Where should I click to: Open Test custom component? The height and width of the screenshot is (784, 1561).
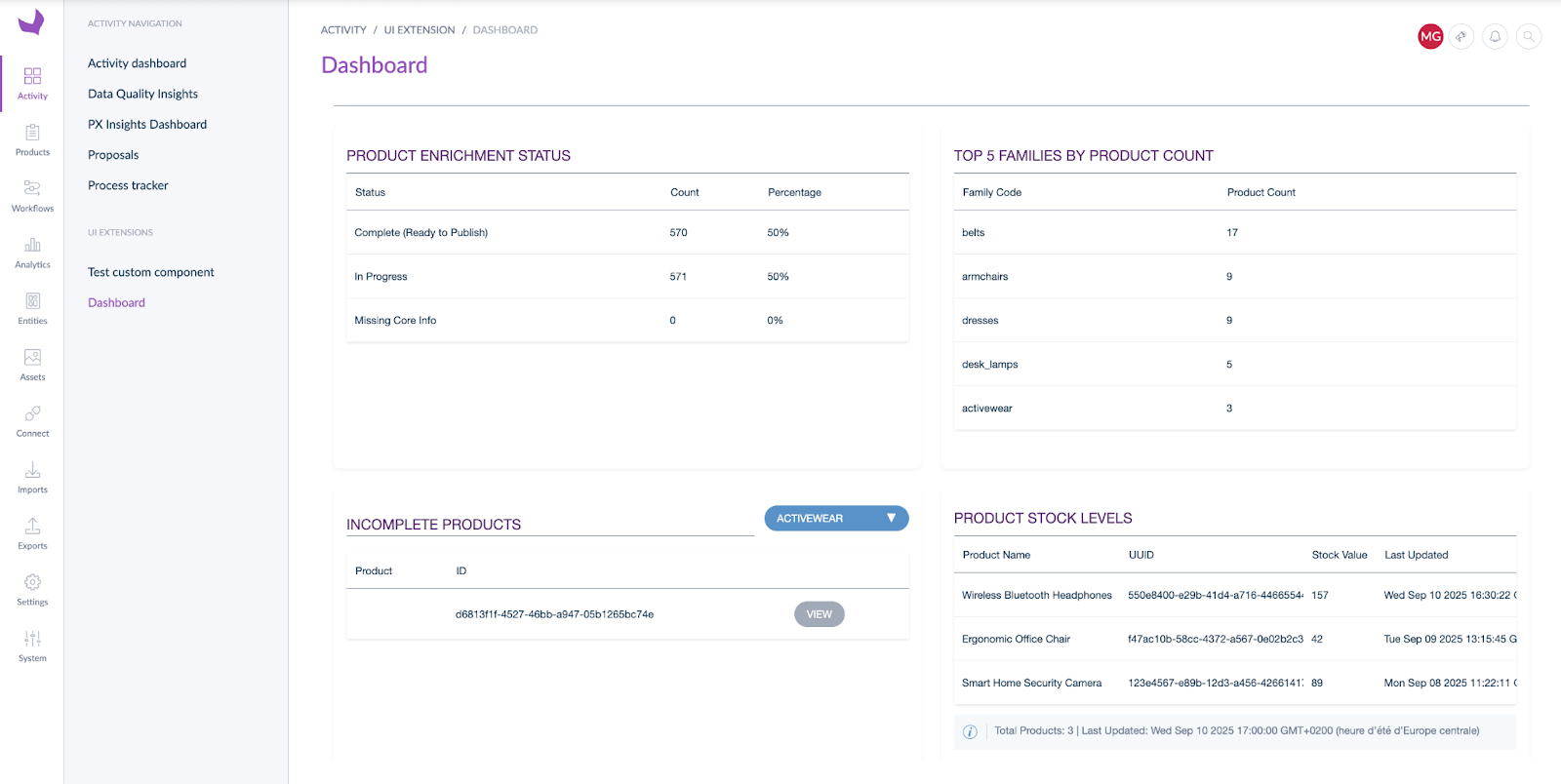(151, 272)
